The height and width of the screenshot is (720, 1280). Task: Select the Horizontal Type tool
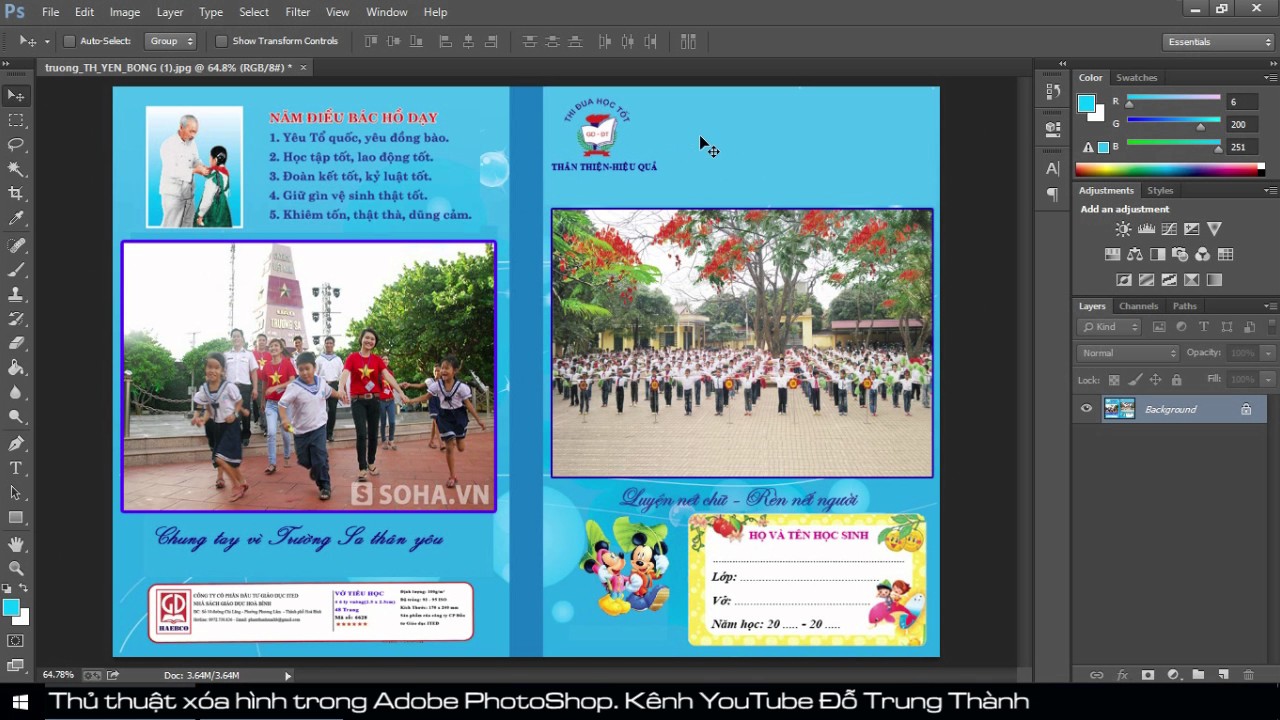(16, 468)
